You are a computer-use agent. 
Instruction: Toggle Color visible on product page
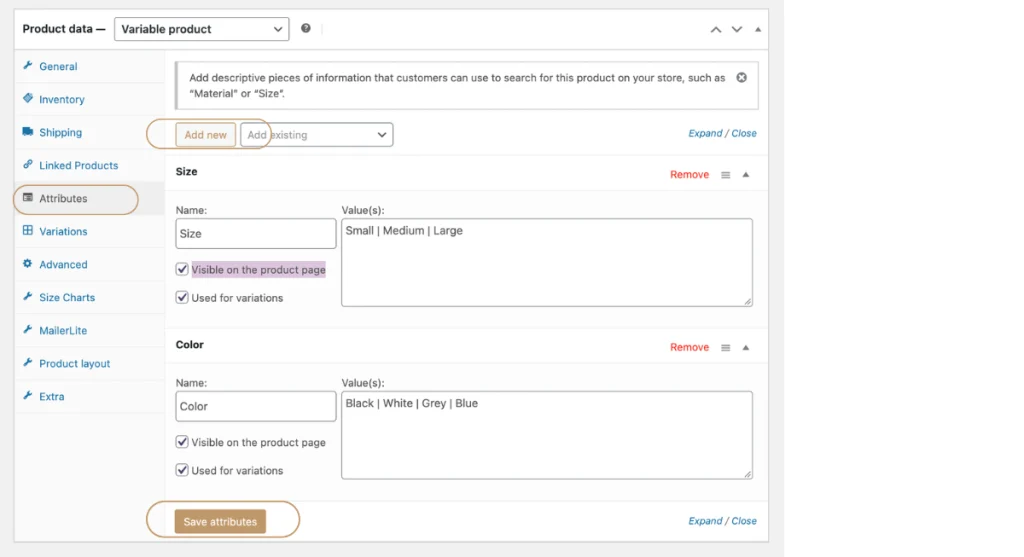point(182,441)
